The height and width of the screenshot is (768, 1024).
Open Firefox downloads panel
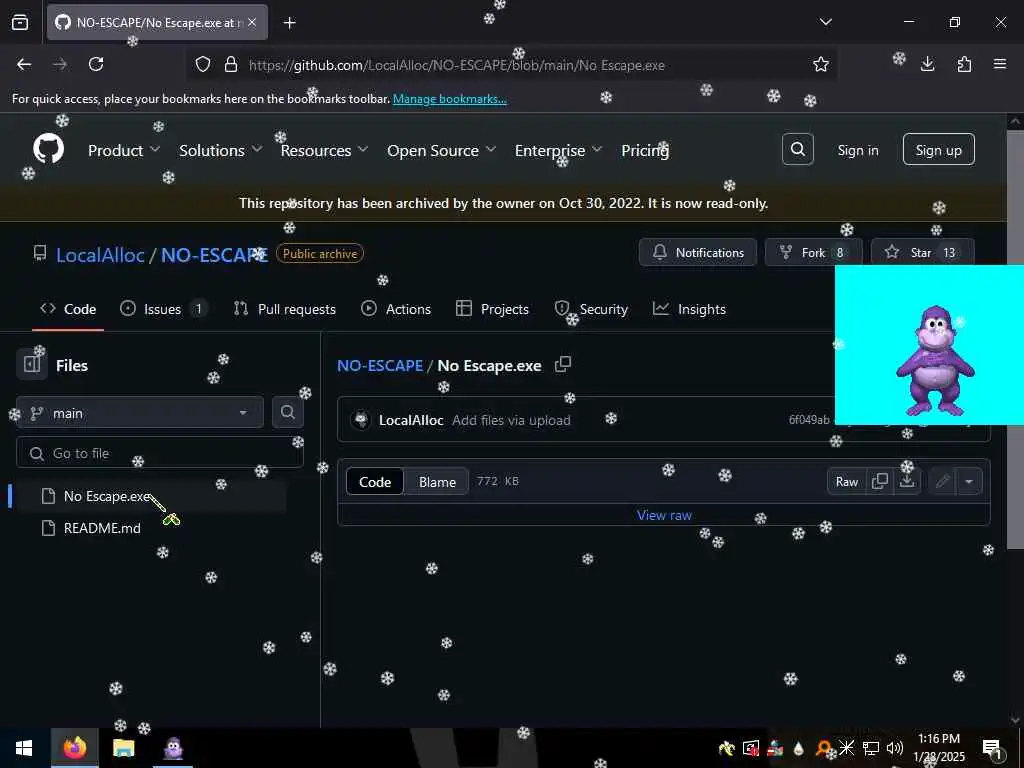point(927,64)
